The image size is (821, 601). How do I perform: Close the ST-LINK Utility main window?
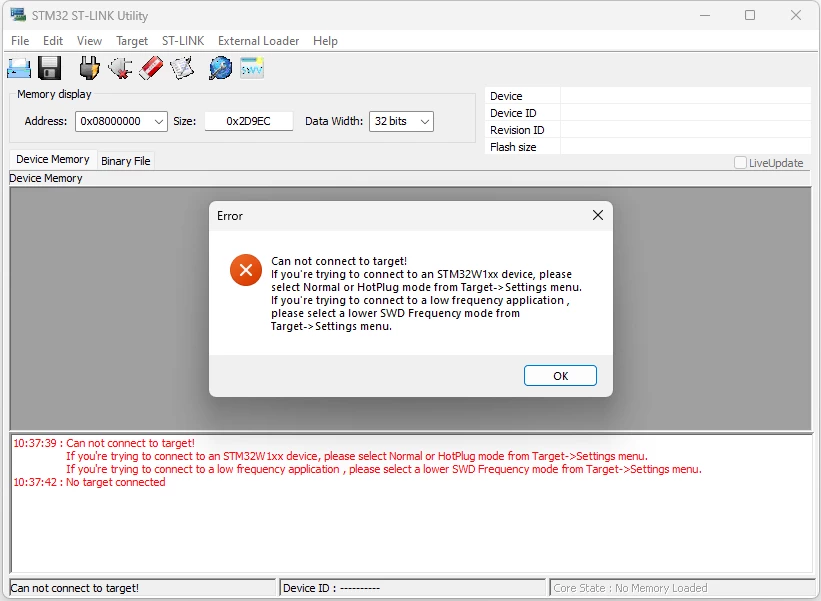click(x=796, y=15)
